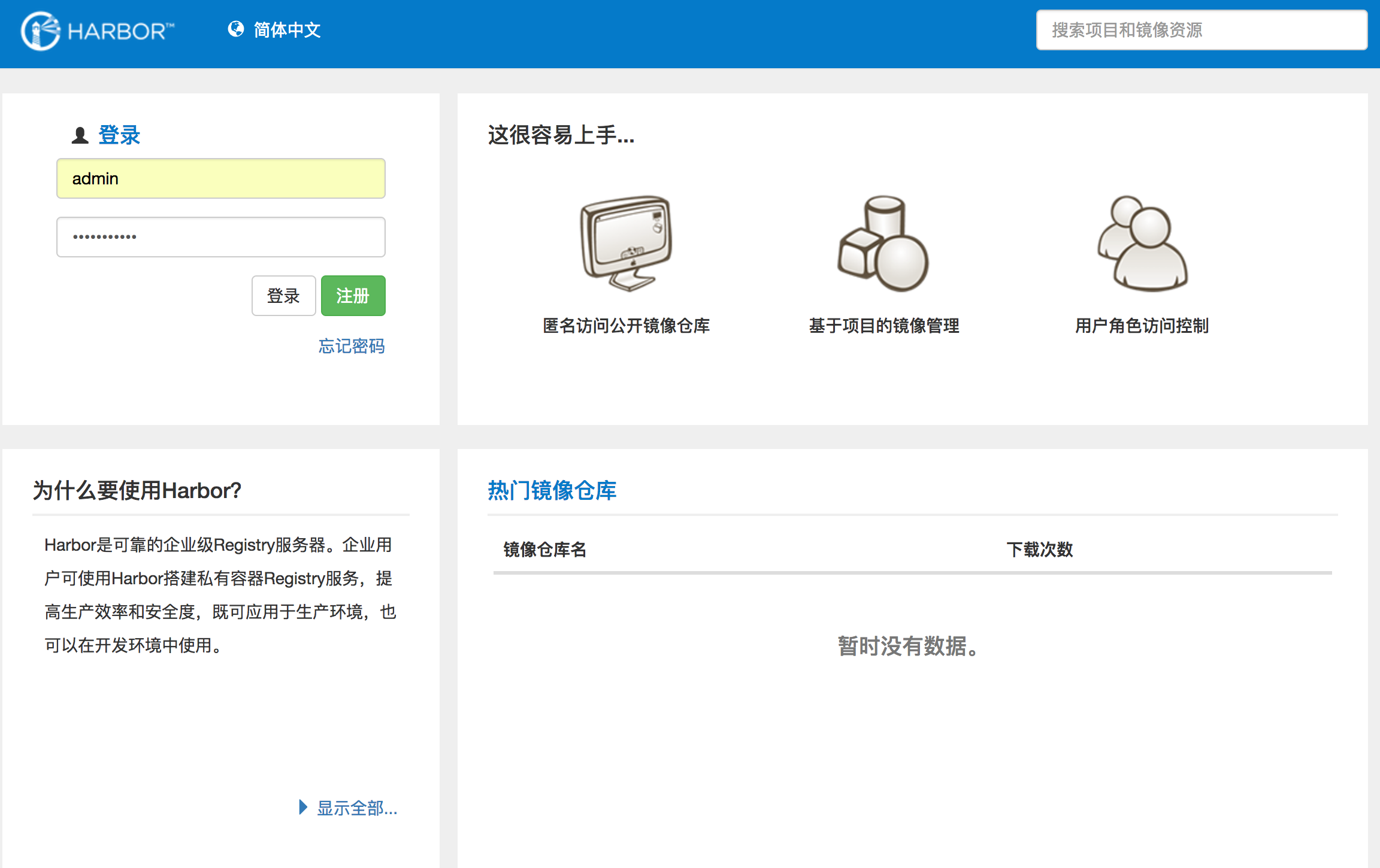Click the two users role icon
Screen dimensions: 1380x868
click(x=1142, y=244)
